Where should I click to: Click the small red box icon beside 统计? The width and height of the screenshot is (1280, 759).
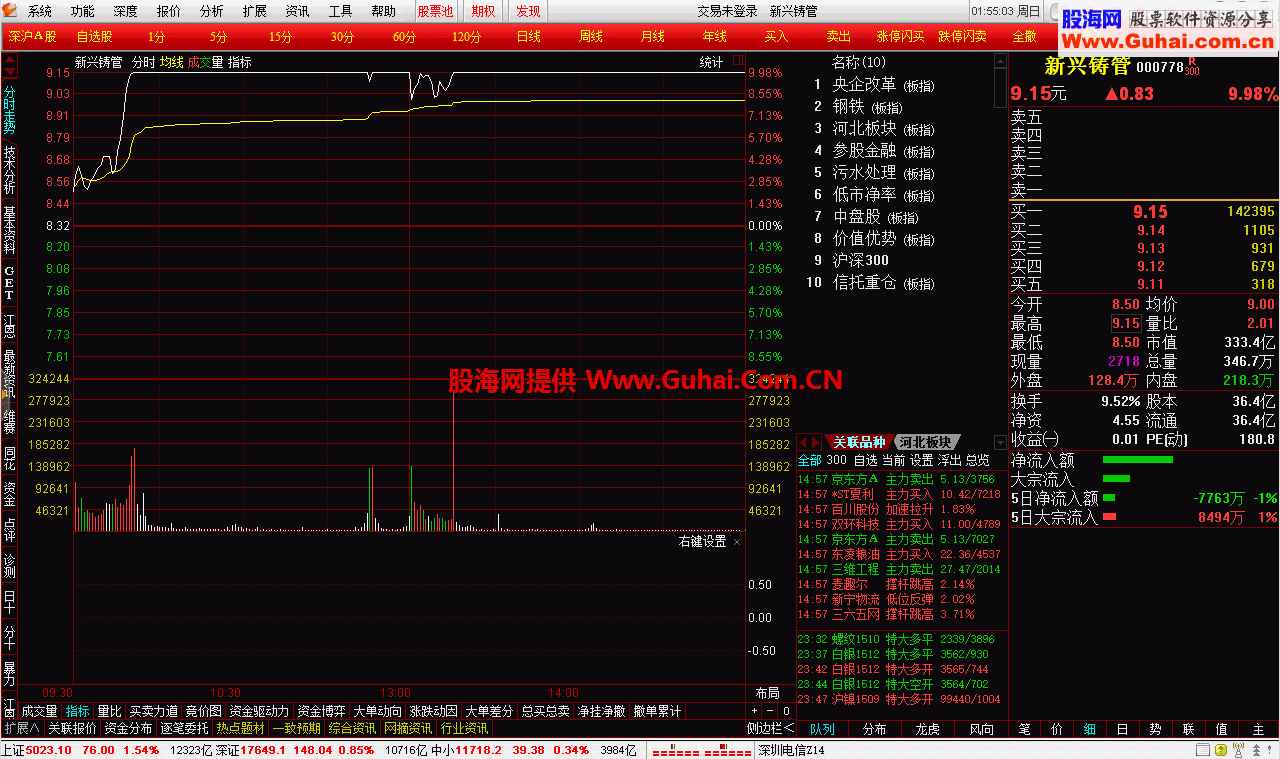[738, 61]
